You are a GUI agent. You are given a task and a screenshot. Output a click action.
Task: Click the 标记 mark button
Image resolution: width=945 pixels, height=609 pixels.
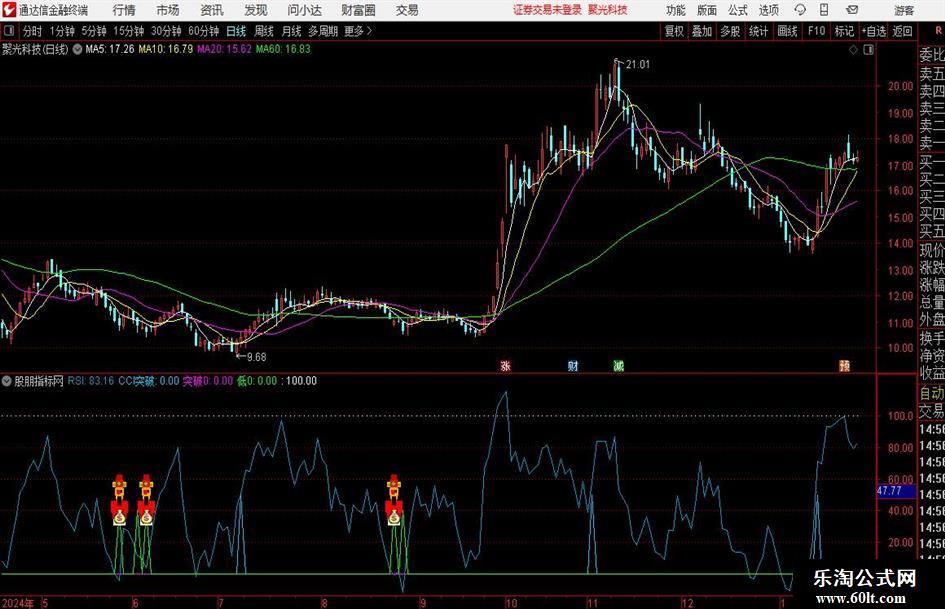coord(844,31)
